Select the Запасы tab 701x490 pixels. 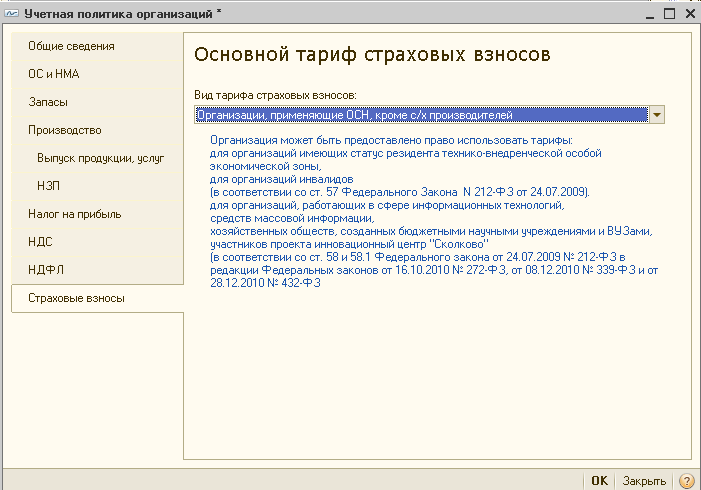point(97,102)
